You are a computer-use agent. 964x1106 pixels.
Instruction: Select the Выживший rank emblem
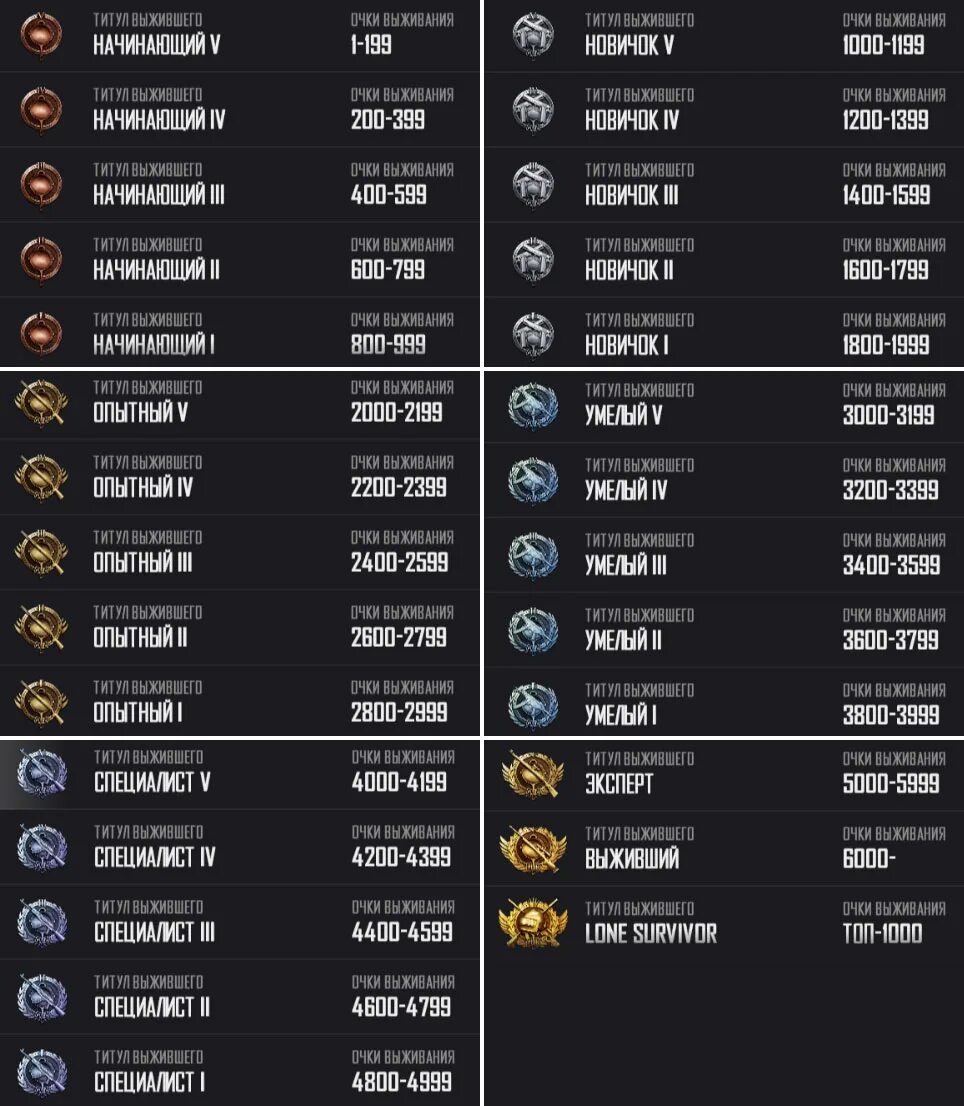coord(533,849)
